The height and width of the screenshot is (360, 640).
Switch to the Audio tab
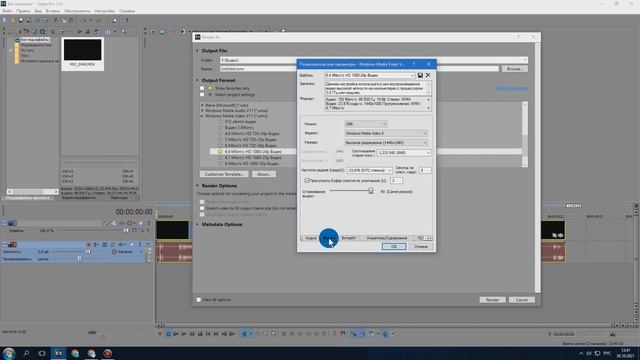[311, 238]
